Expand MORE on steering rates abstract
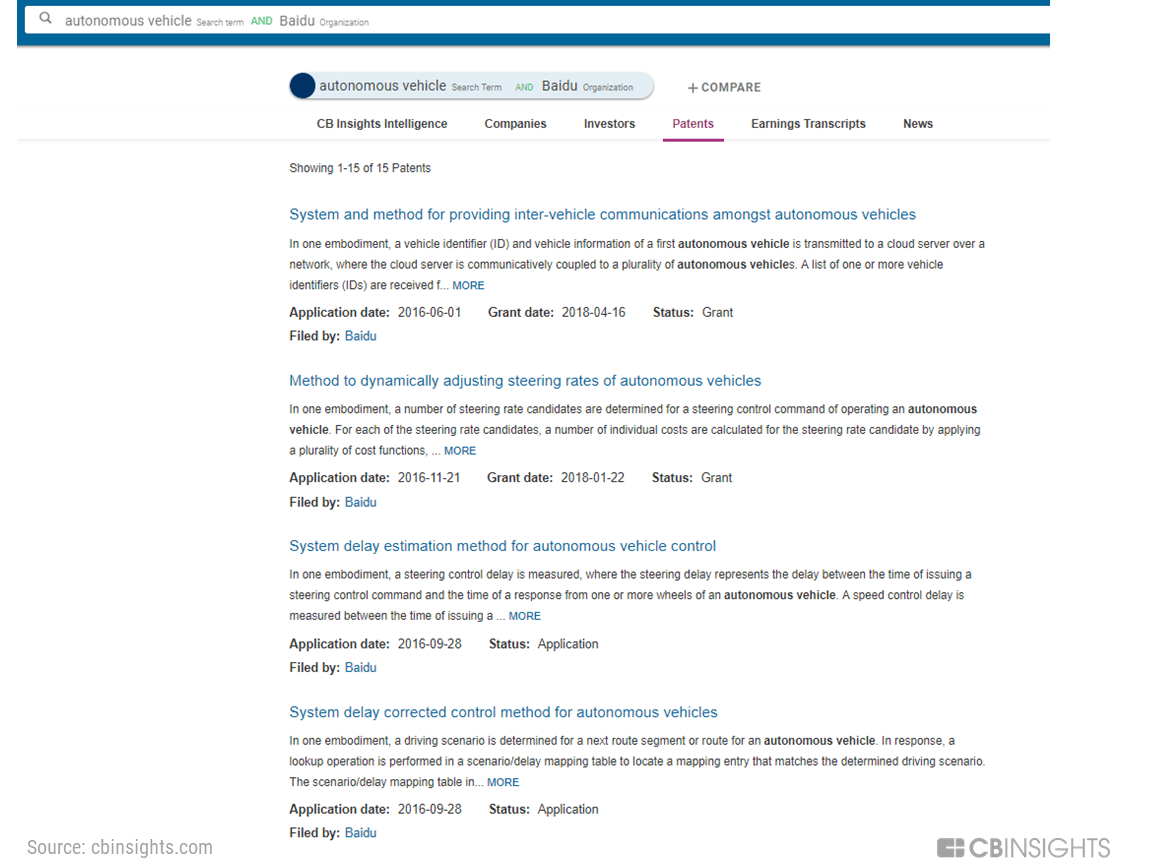This screenshot has height=864, width=1152. point(460,450)
